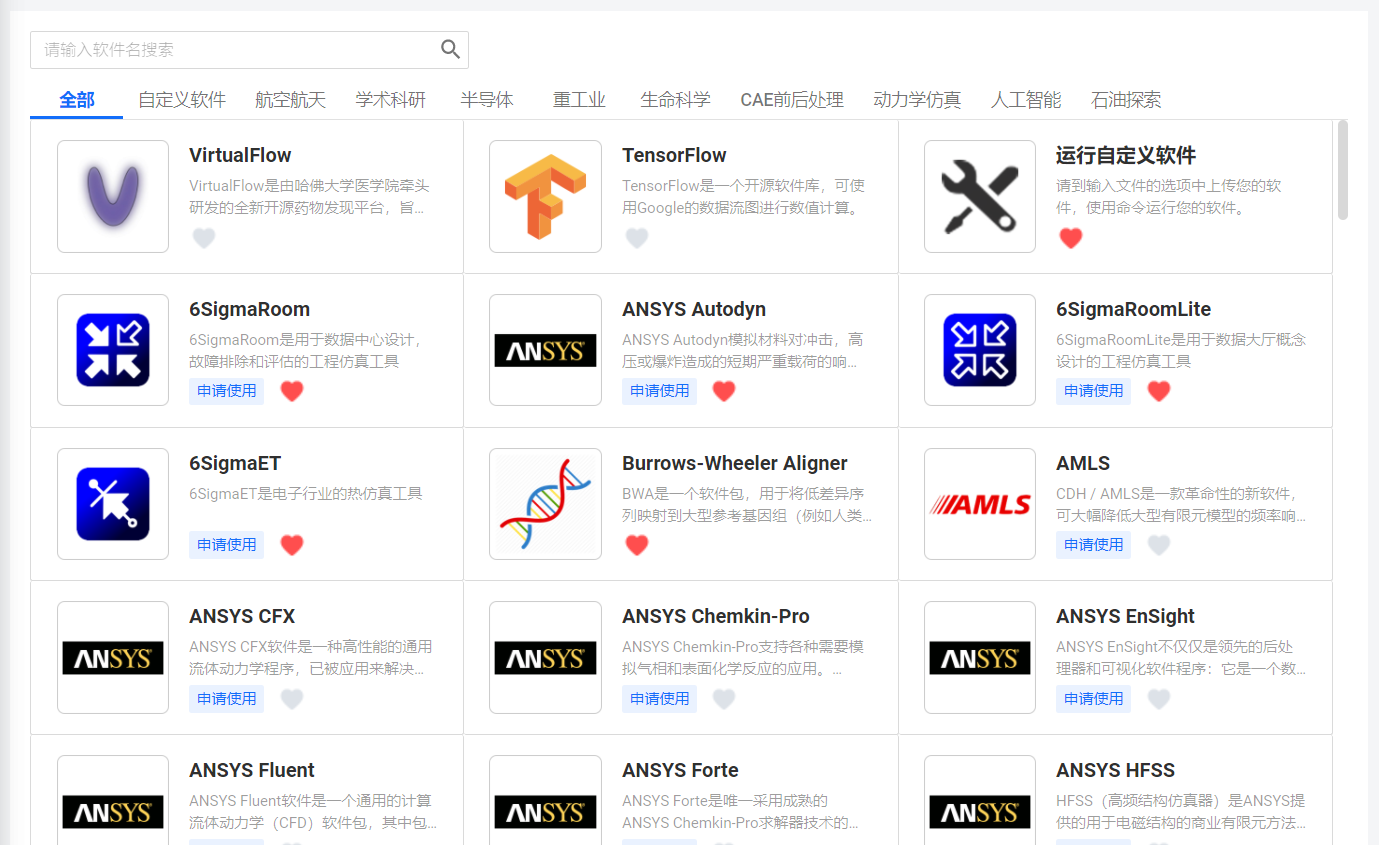The image size is (1379, 845).
Task: Click the vertical scrollbar thumb
Action: [x=1343, y=169]
